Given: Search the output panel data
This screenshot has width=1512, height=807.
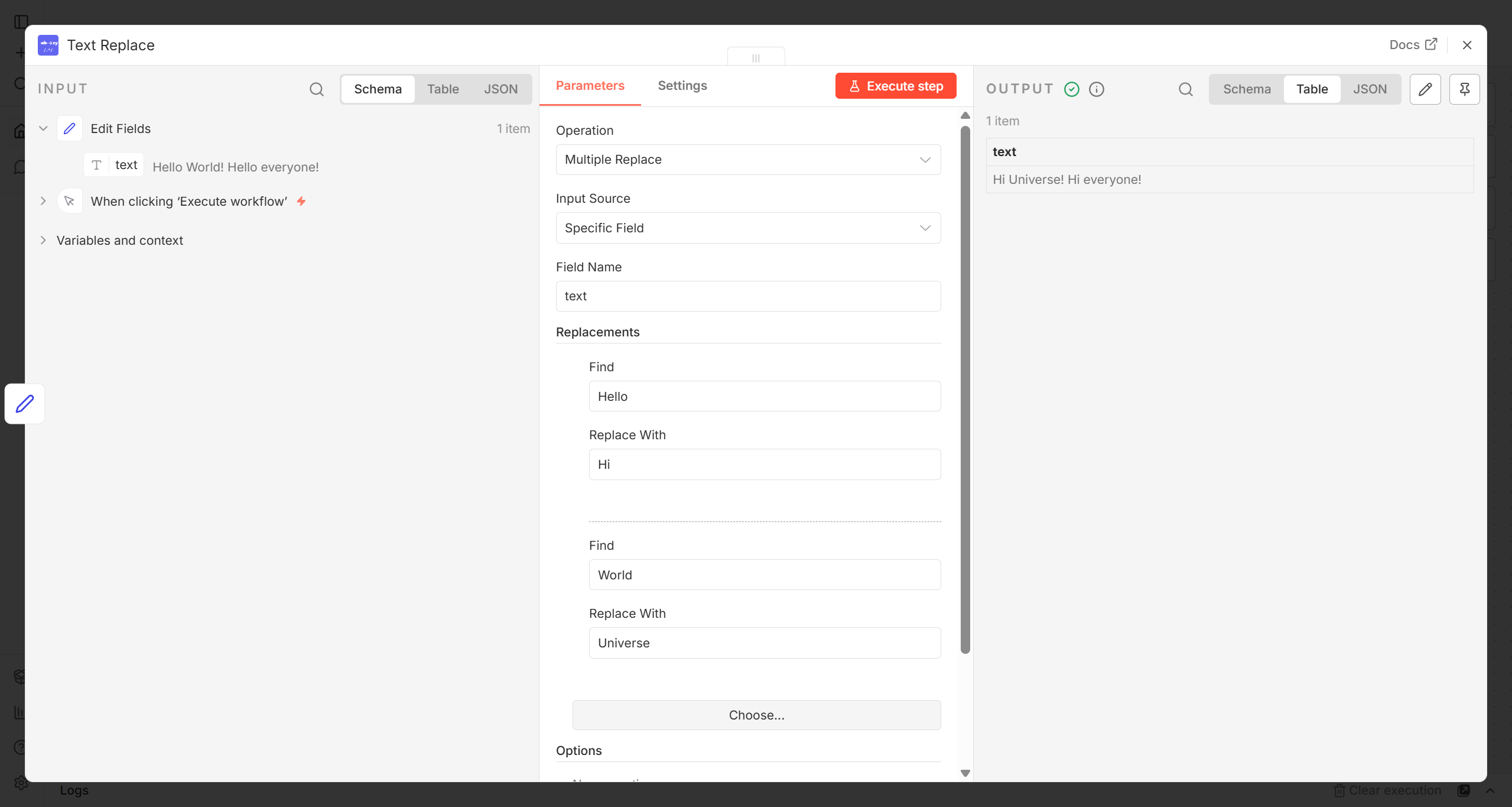Looking at the screenshot, I should 1185,89.
